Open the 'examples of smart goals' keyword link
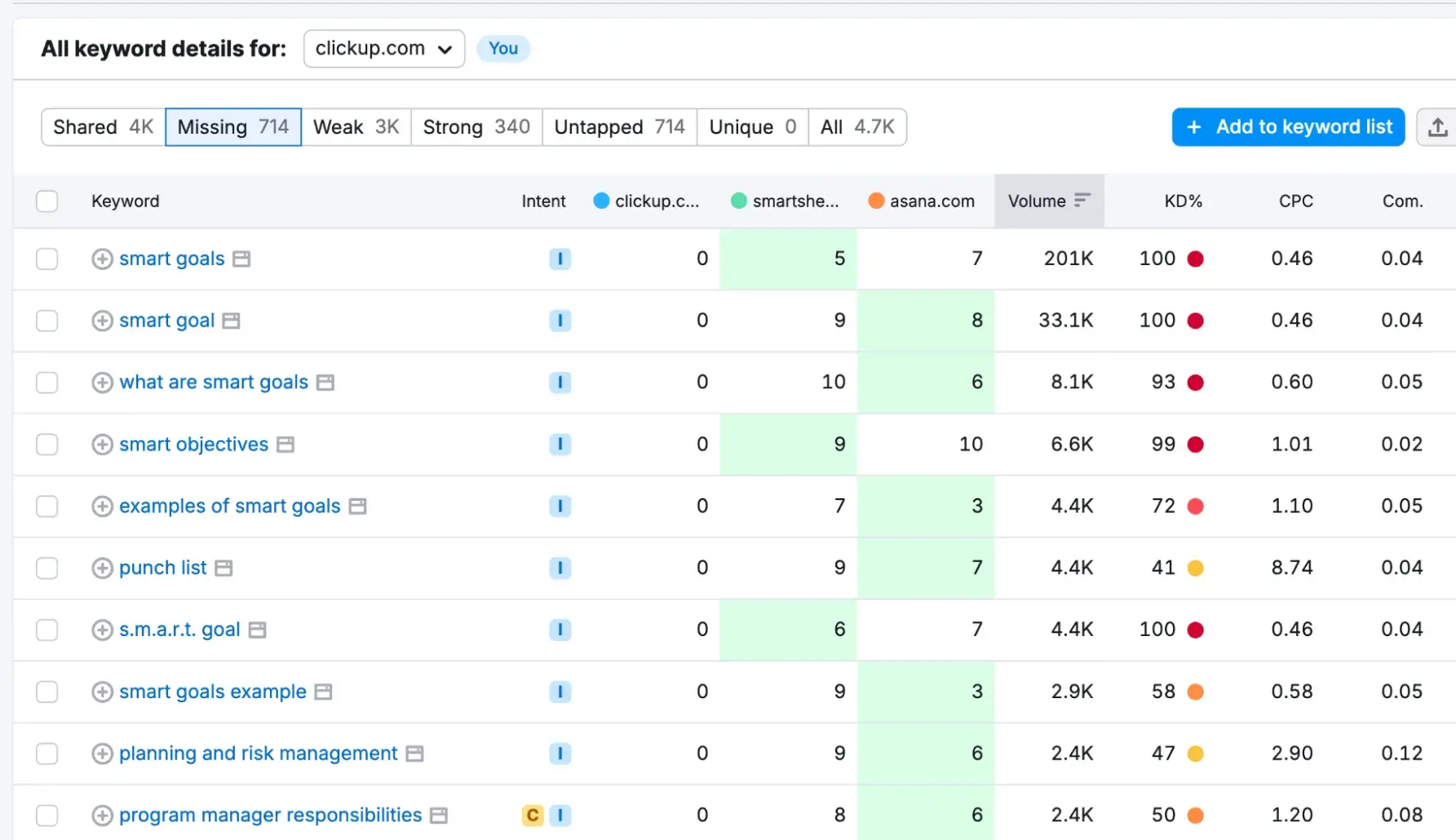Viewport: 1456px width, 840px height. 229,506
